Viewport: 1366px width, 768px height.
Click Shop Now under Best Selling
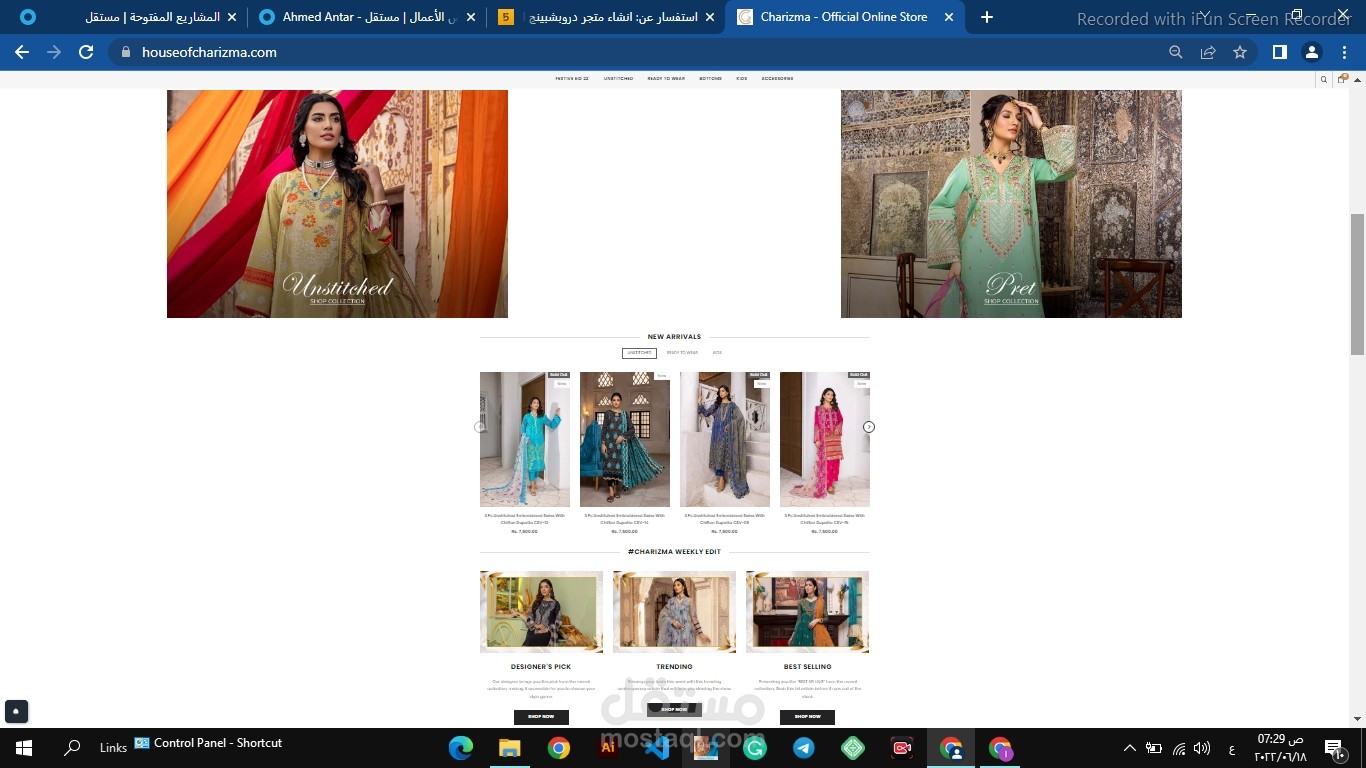pyautogui.click(x=807, y=717)
